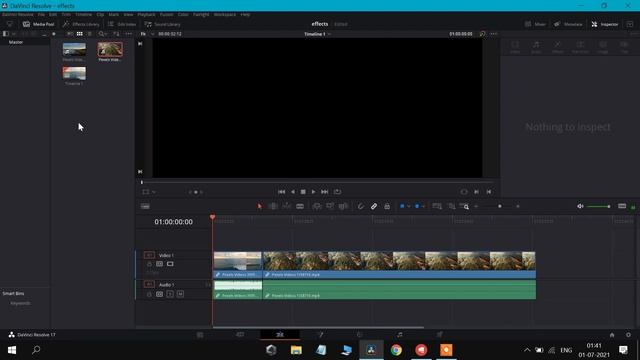The image size is (640, 360).
Task: Solo the Audio 1 track
Action: coord(170,294)
